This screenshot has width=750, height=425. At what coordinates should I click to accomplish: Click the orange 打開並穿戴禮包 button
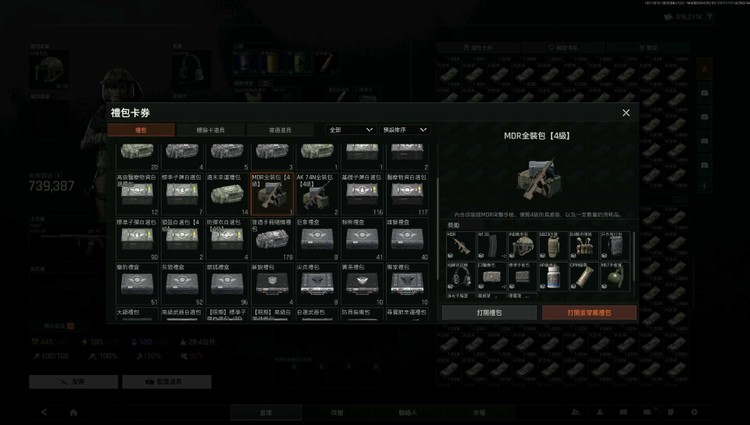tap(589, 313)
